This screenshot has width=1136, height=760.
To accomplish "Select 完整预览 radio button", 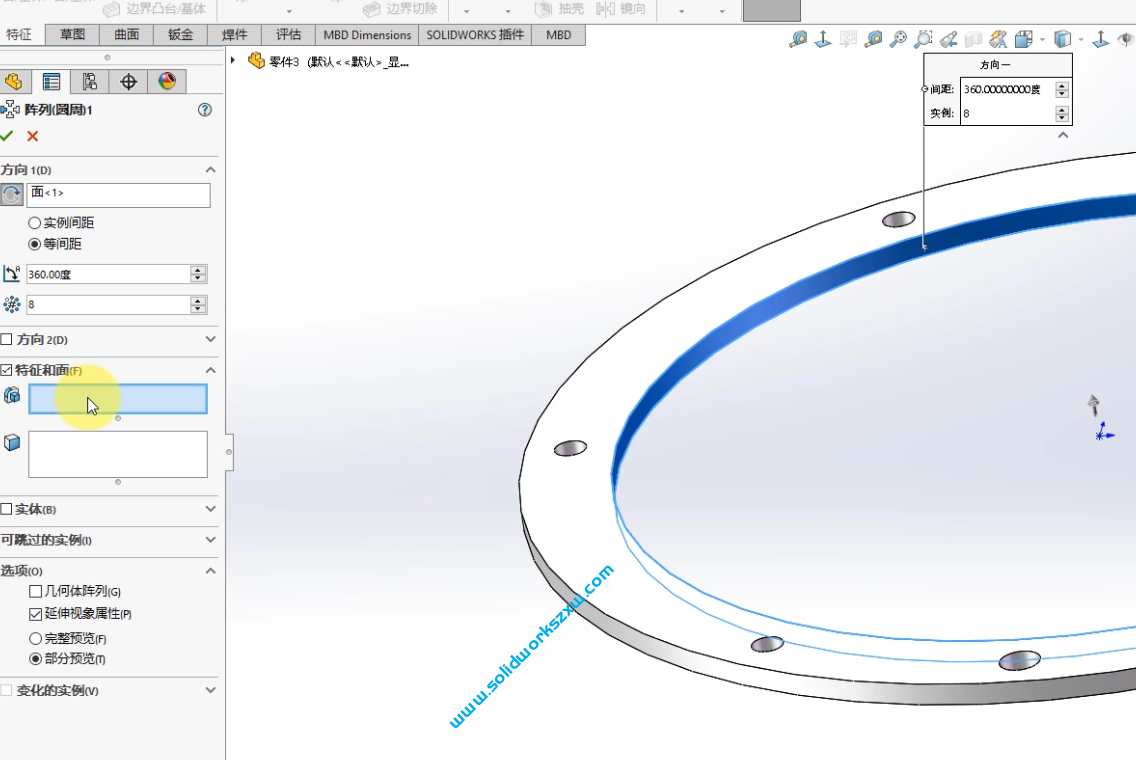I will [36, 638].
